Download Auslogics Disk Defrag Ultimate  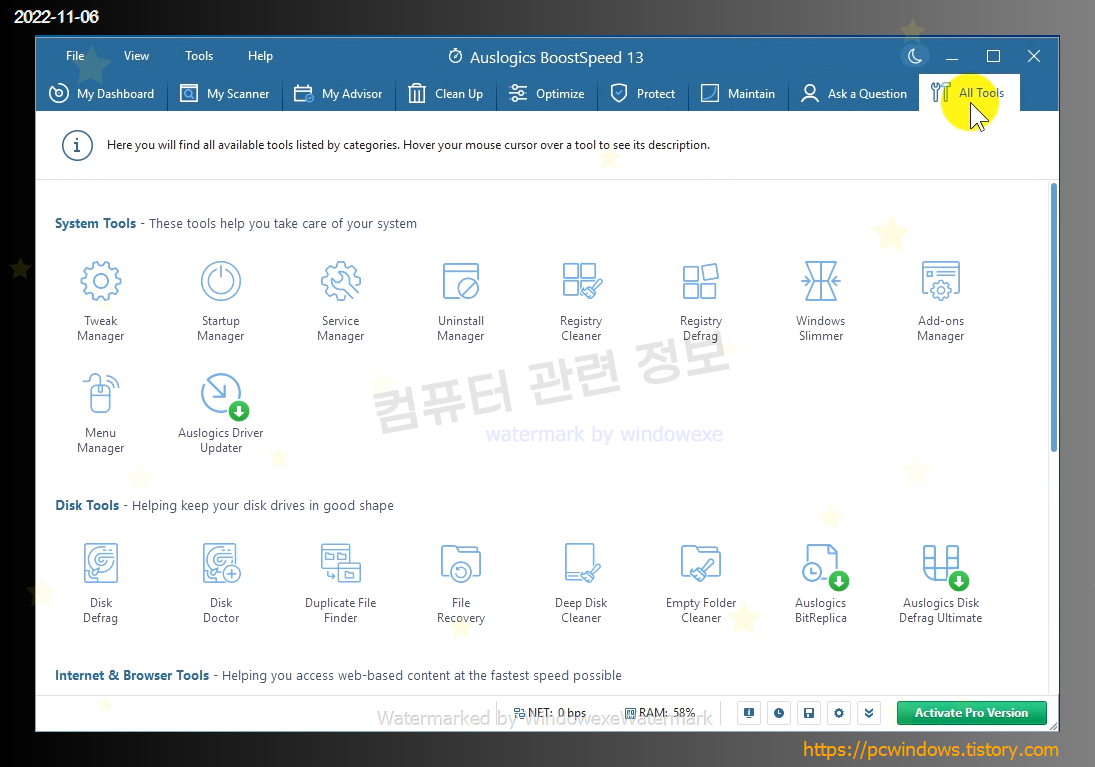[x=941, y=583]
